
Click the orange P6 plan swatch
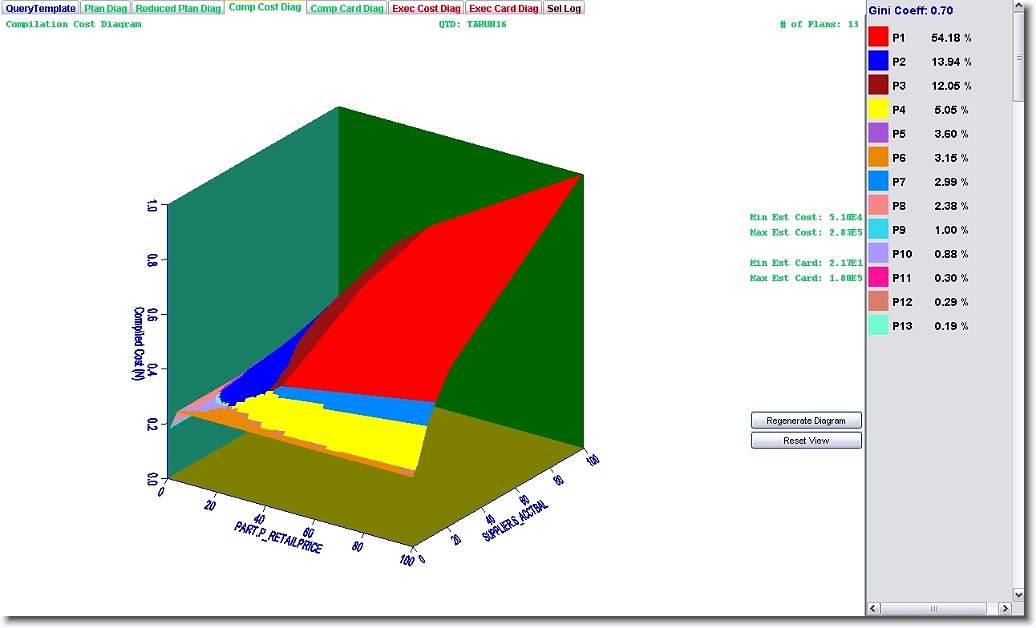(x=878, y=158)
